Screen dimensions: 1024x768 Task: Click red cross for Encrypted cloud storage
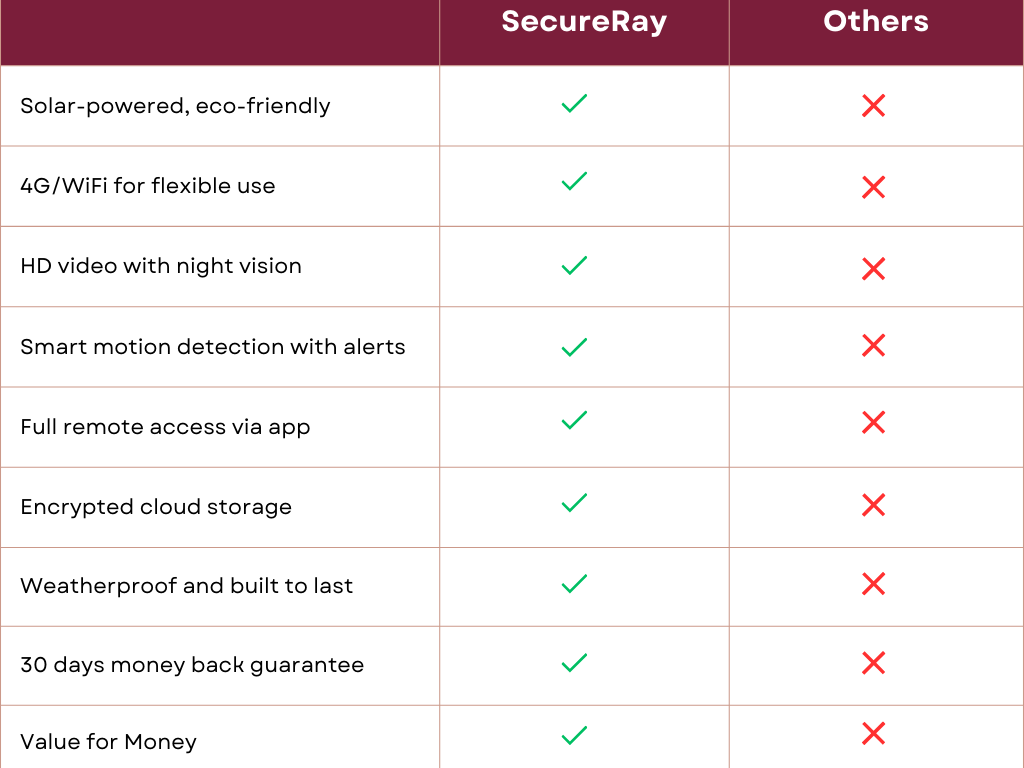[873, 505]
